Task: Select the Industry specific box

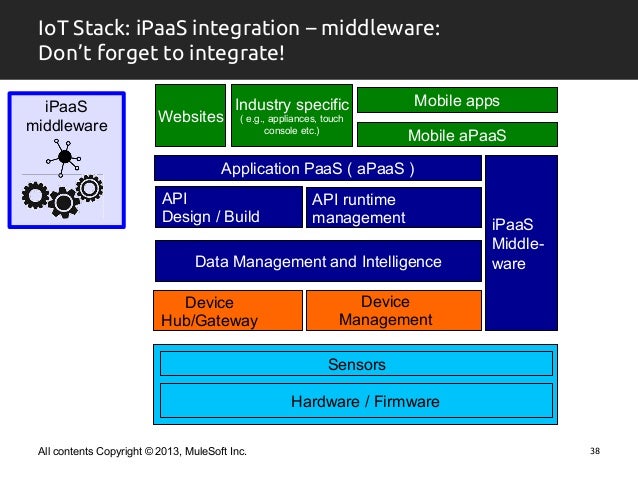Action: (x=292, y=116)
